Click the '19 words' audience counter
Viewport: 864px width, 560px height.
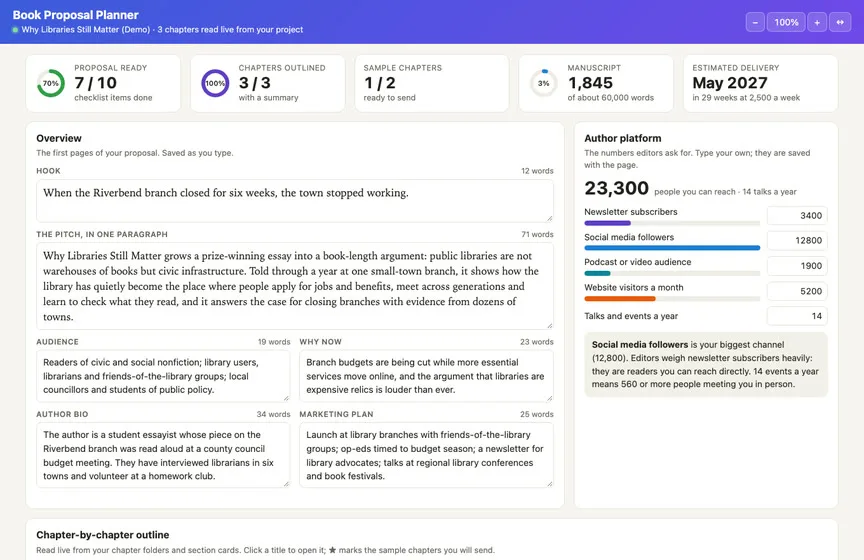tap(274, 342)
